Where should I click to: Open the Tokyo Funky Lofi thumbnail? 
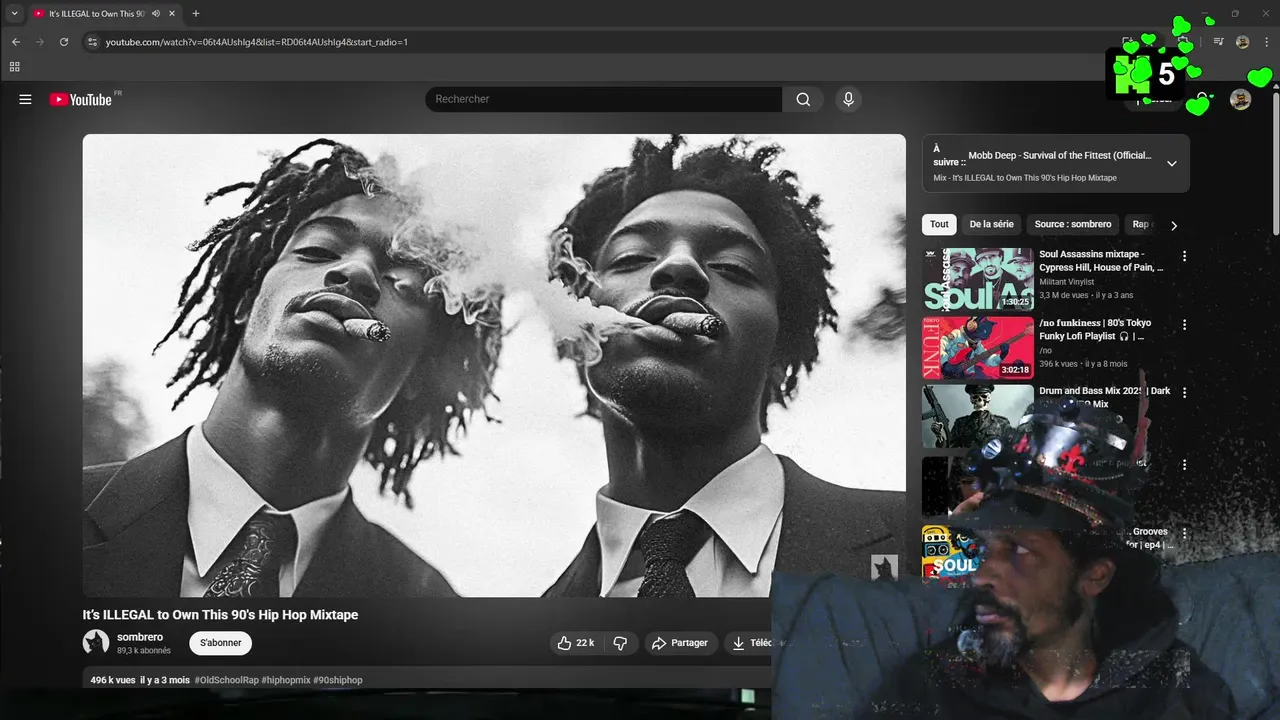tap(977, 348)
